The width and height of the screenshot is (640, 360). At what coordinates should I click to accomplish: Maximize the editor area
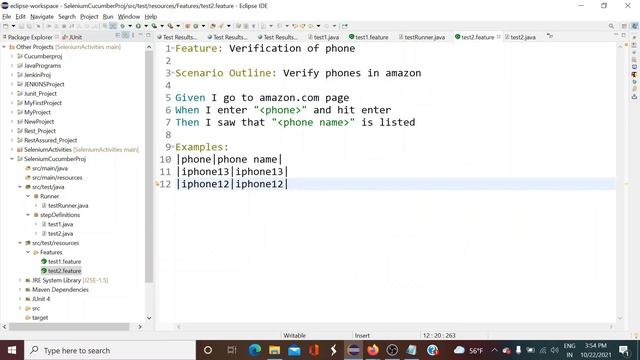[x=624, y=36]
